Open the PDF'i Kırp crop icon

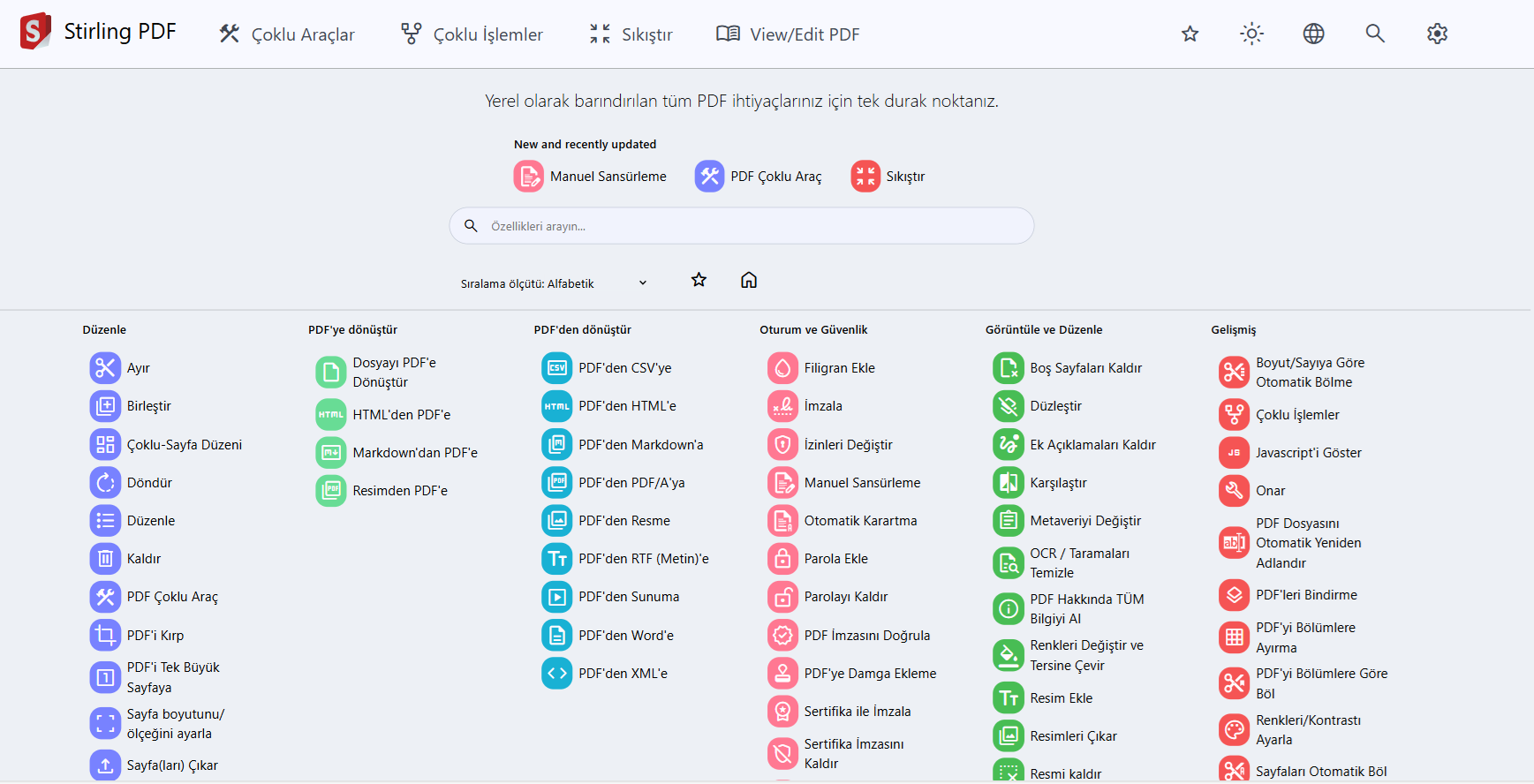click(x=105, y=635)
